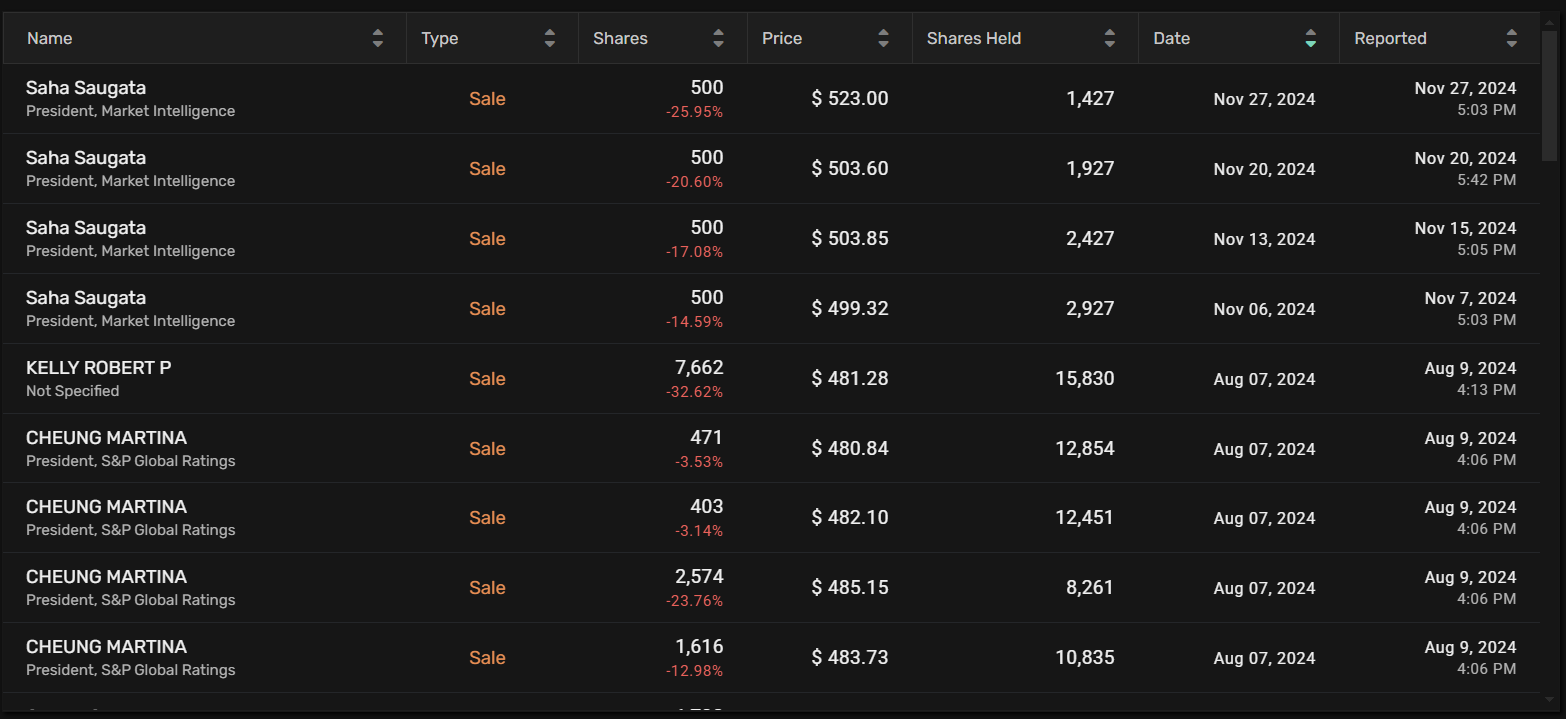This screenshot has height=719, width=1566.
Task: Click price $ 483.73
Action: pyautogui.click(x=850, y=658)
